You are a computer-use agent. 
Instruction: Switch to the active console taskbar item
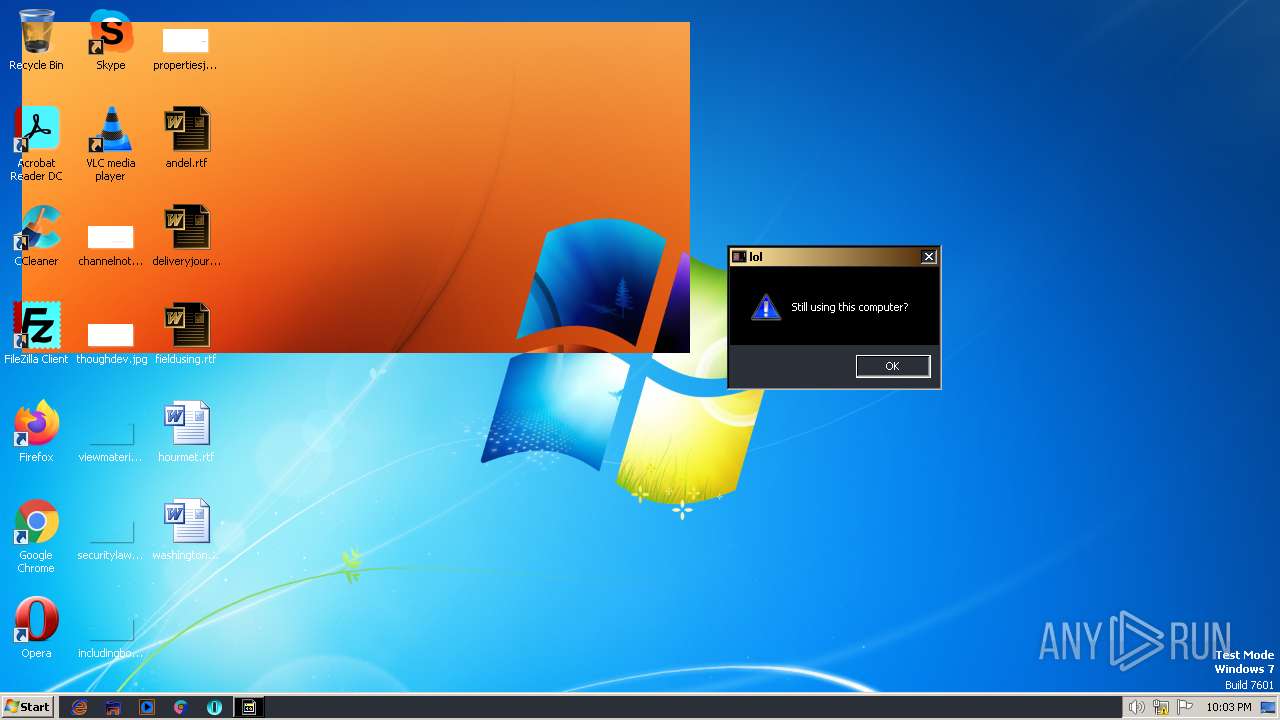[250, 707]
